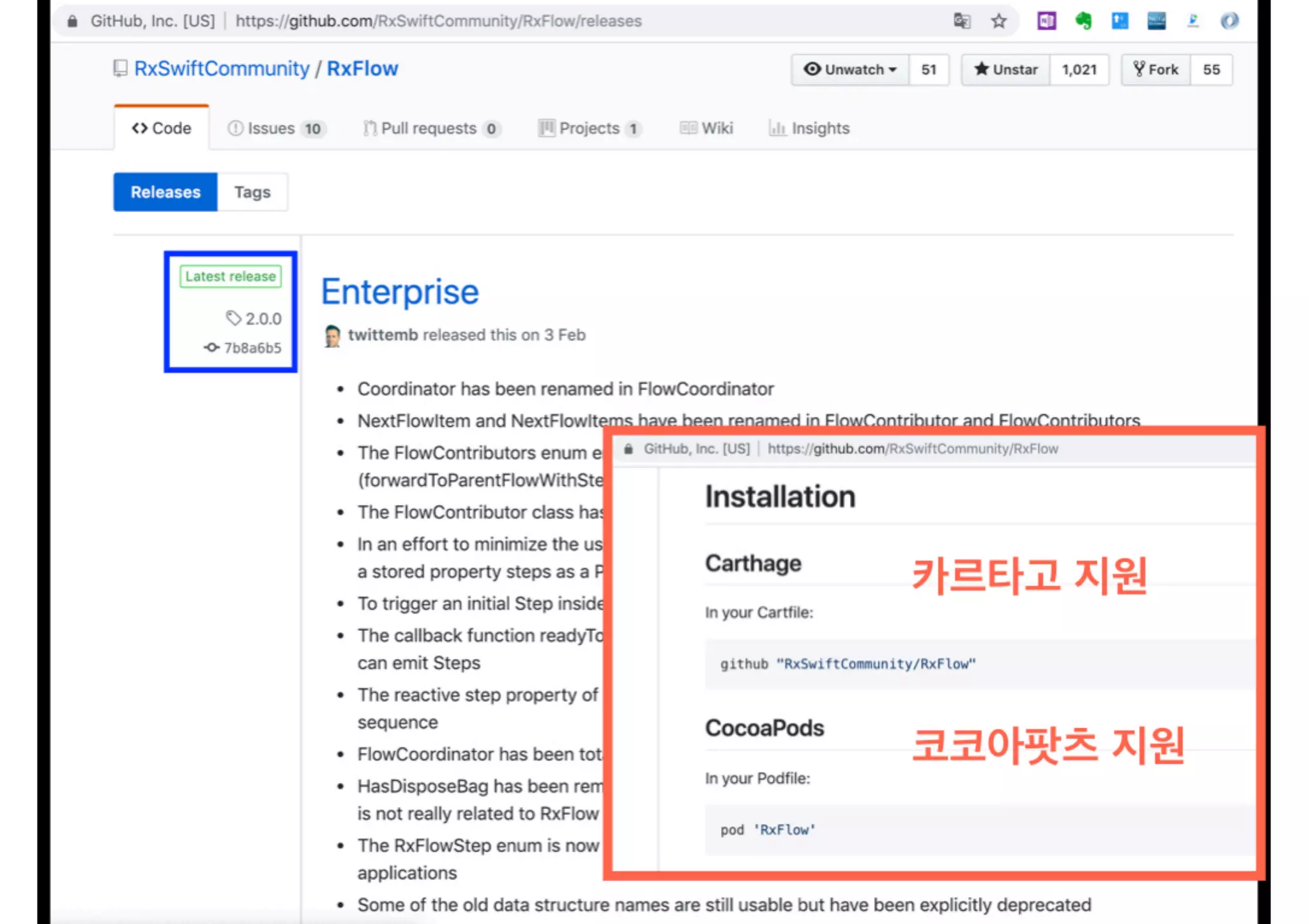
Task: Fork the RxFlow repository
Action: click(x=1156, y=70)
